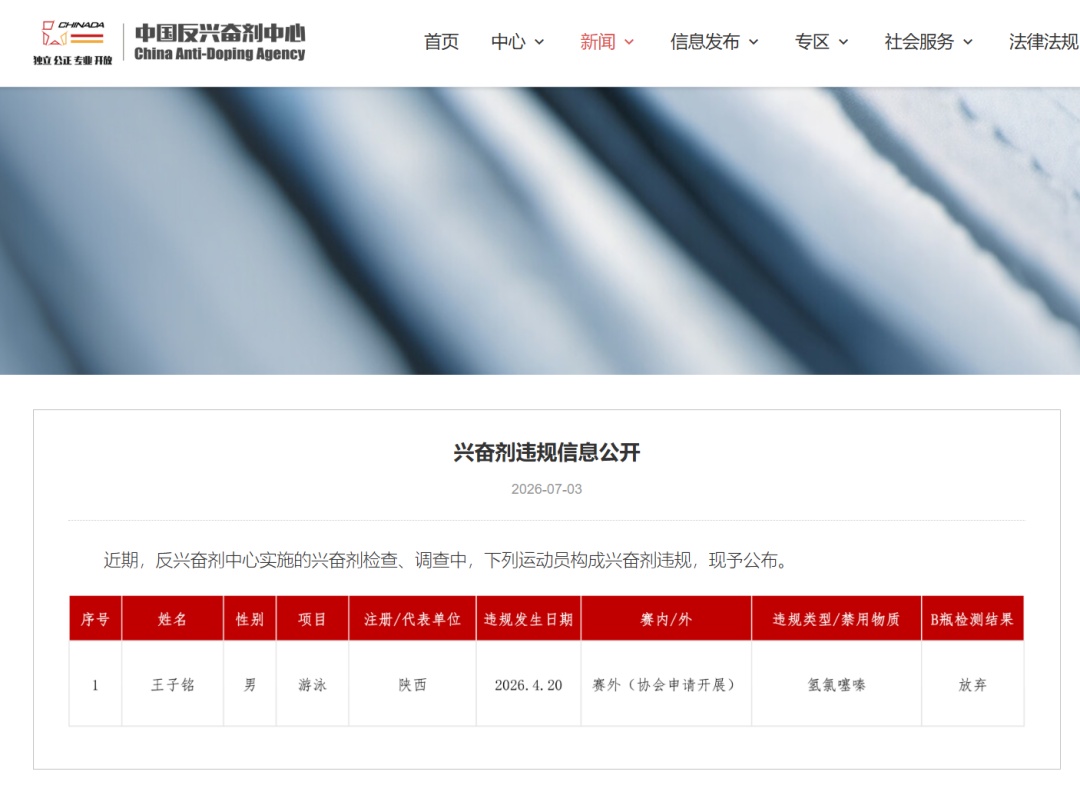Click the 序号 column header

point(95,619)
